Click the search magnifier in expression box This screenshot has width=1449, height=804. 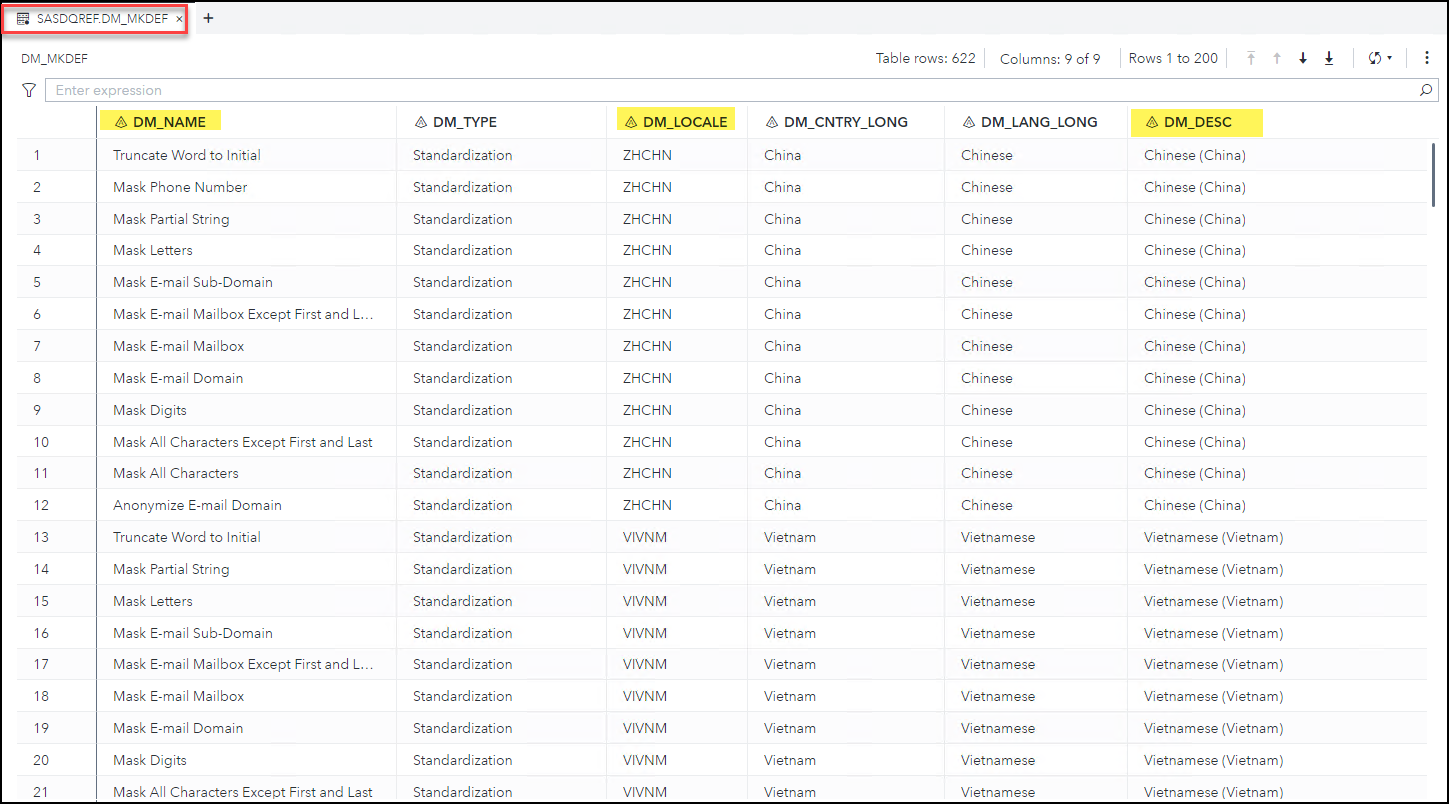[1427, 90]
